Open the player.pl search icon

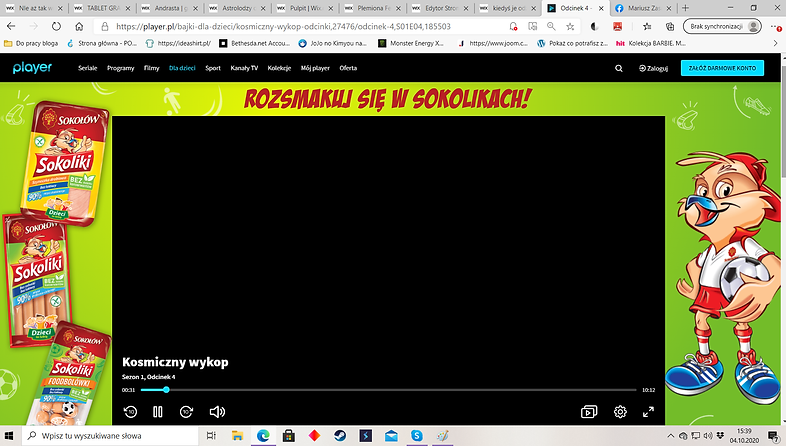pos(619,68)
